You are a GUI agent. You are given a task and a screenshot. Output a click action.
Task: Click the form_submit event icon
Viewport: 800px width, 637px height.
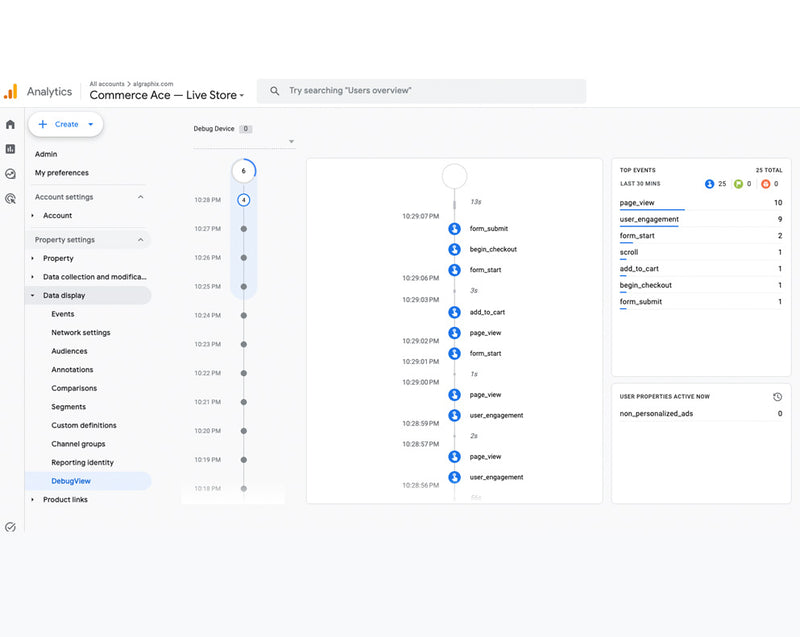454,228
